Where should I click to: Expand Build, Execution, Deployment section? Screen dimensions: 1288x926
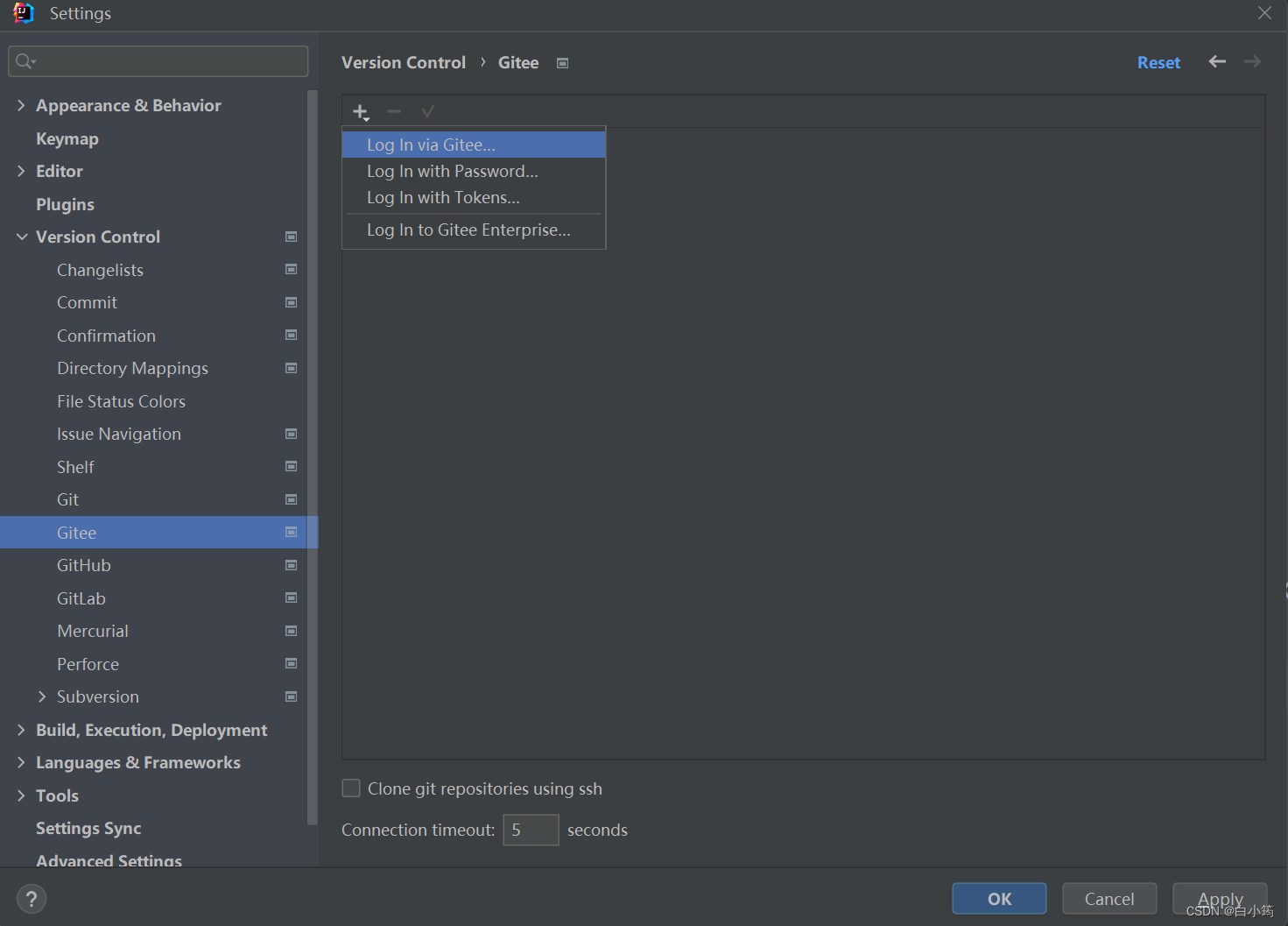(x=21, y=730)
